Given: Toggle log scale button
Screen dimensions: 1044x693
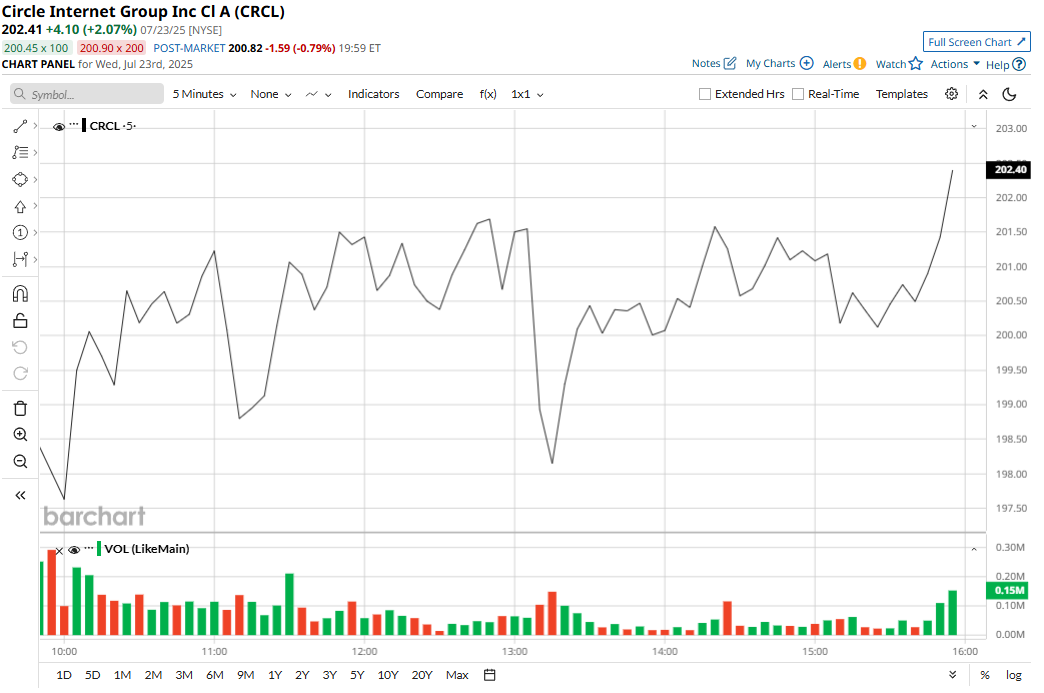Looking at the screenshot, I should click(x=1013, y=675).
